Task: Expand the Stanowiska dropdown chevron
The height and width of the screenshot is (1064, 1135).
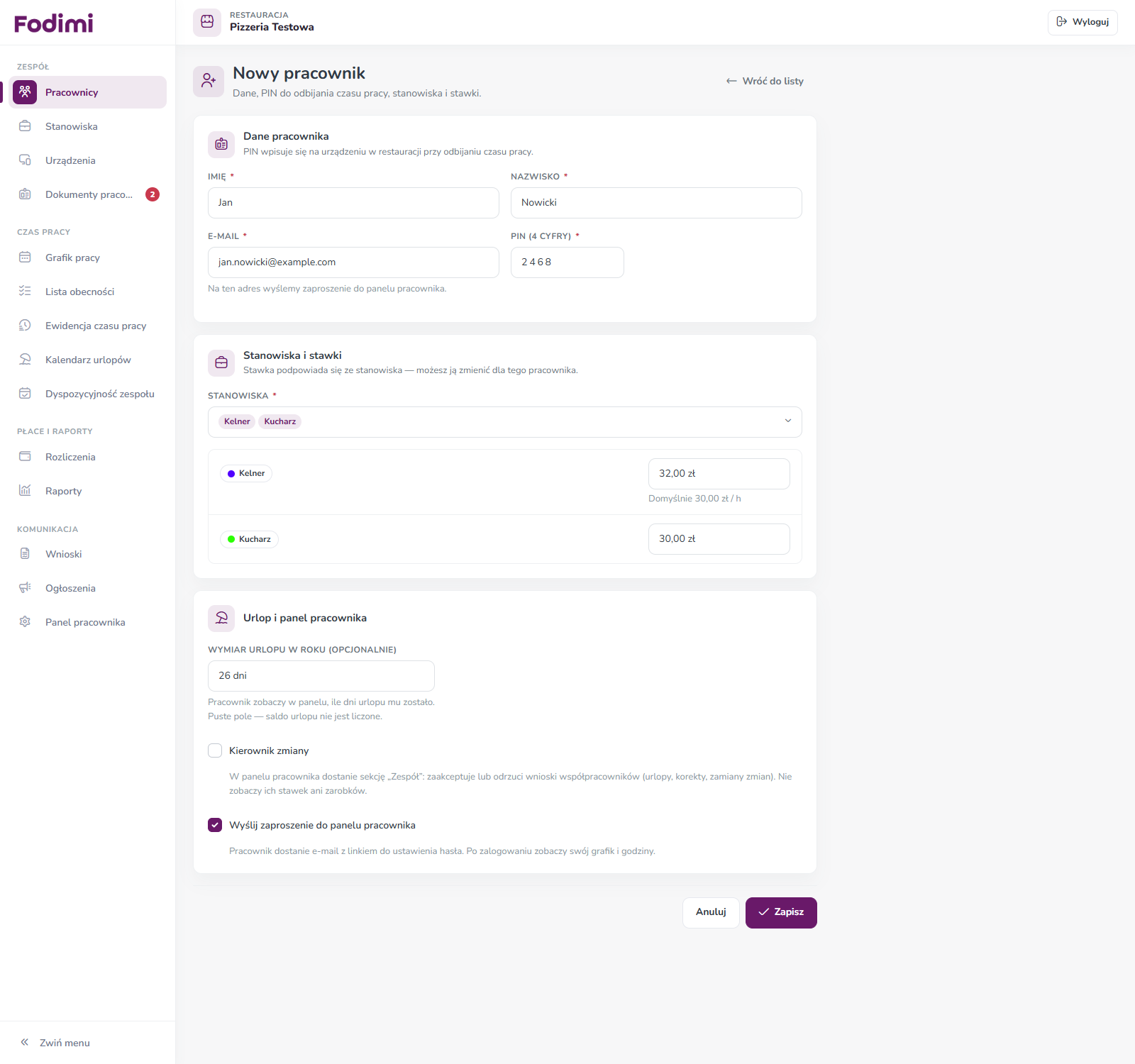Action: pyautogui.click(x=788, y=421)
